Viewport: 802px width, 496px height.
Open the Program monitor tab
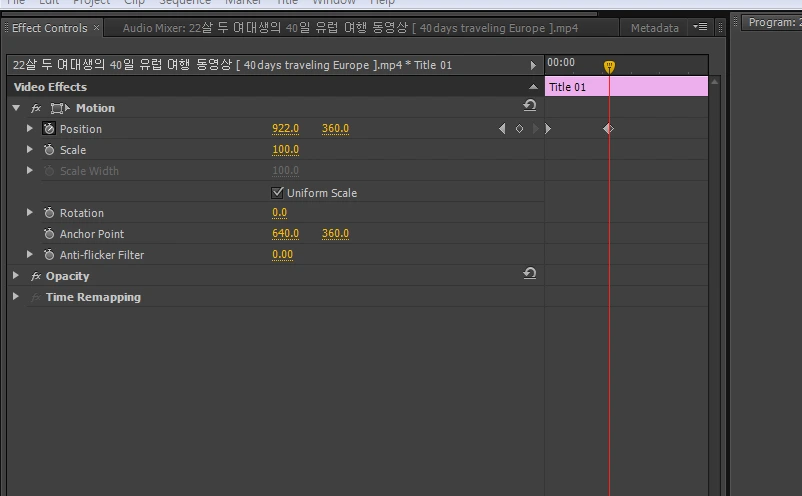(x=772, y=22)
